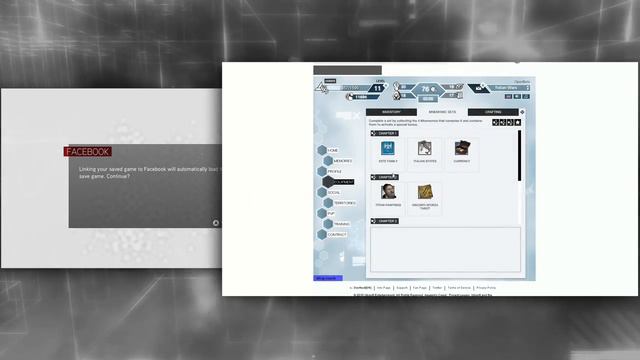Click the third small button under profile dropdown
Screen dimensions: 640x360
tap(526, 96)
